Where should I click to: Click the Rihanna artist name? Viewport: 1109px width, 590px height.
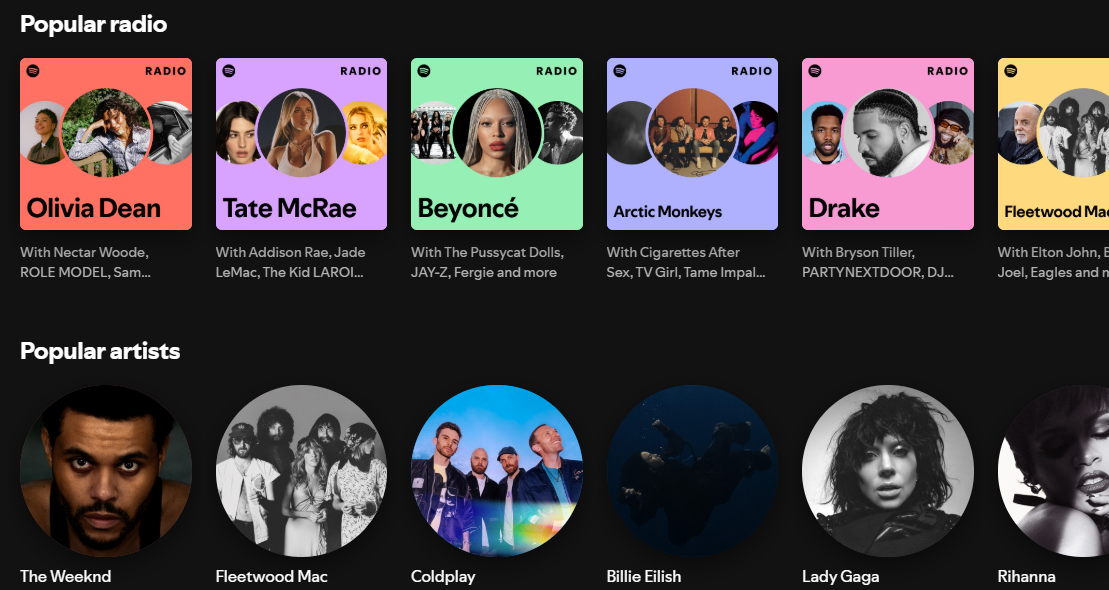pyautogui.click(x=1026, y=577)
